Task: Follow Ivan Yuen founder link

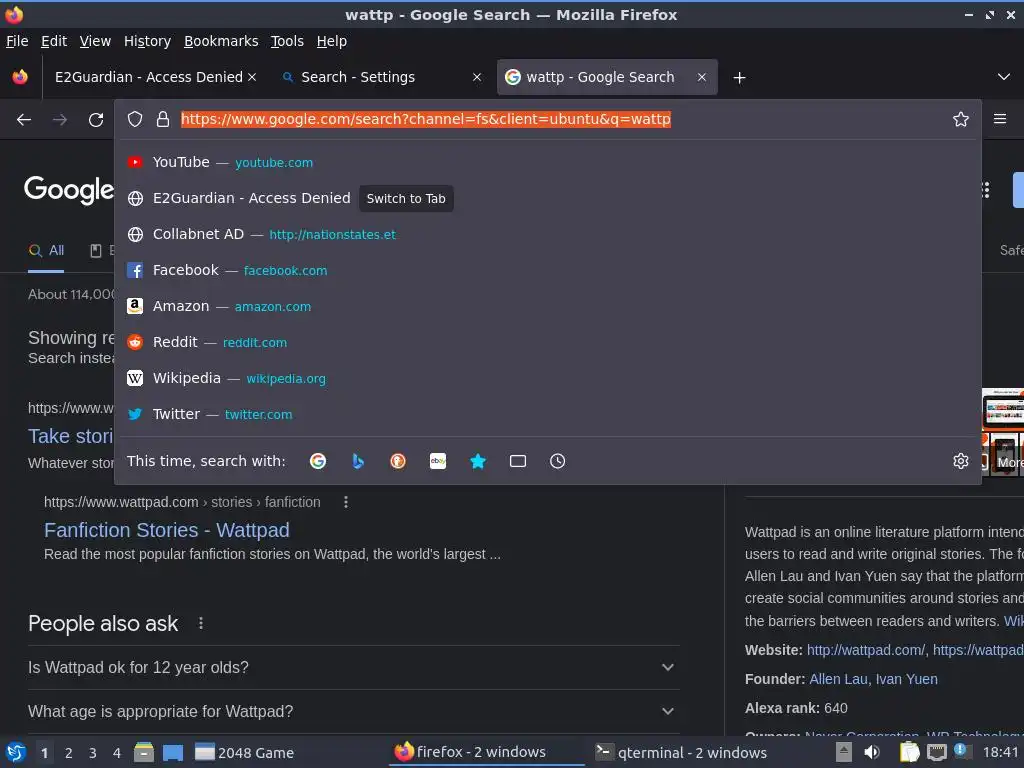Action: (906, 679)
